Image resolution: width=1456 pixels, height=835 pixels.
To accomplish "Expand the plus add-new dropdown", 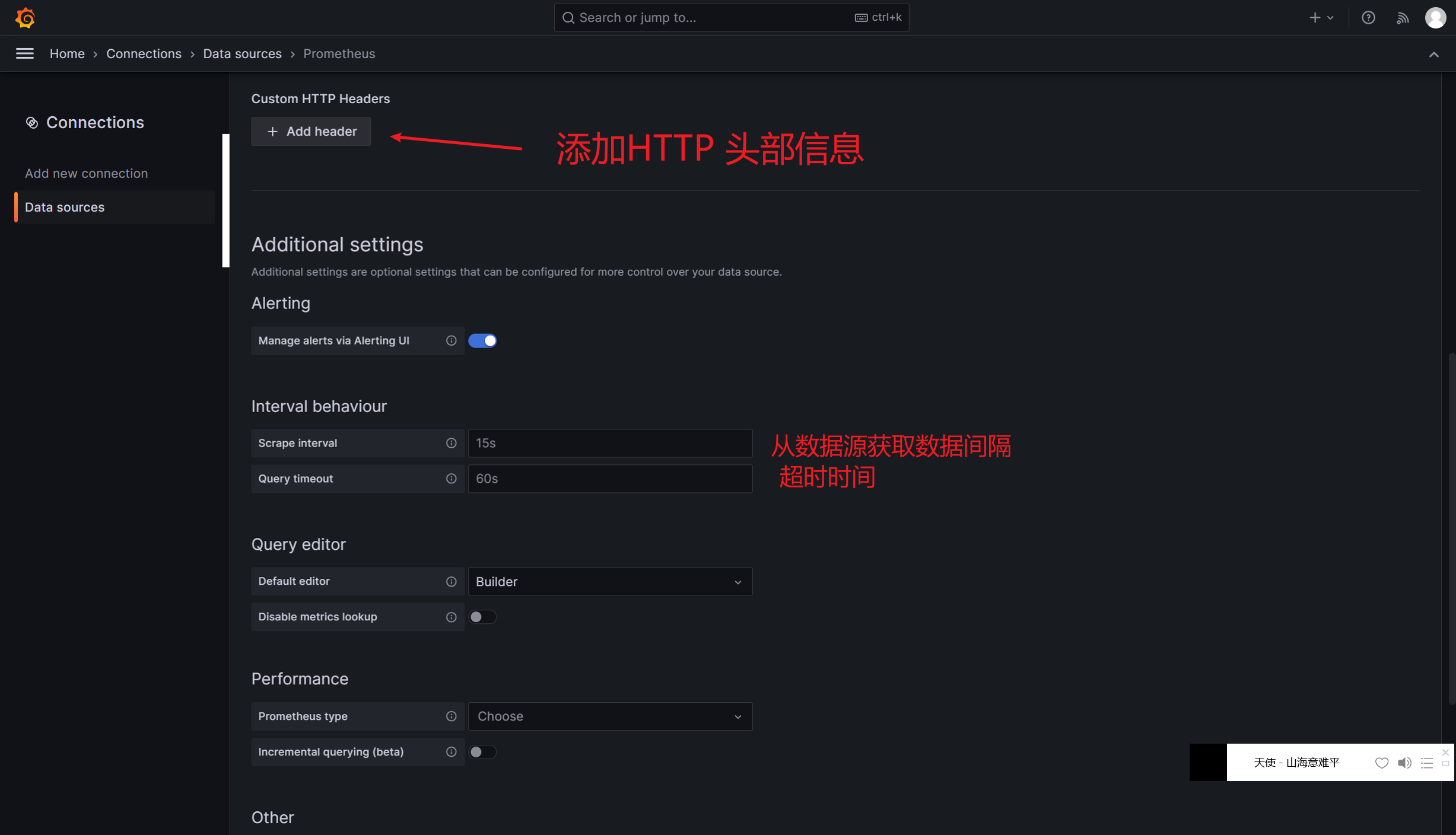I will [1321, 18].
